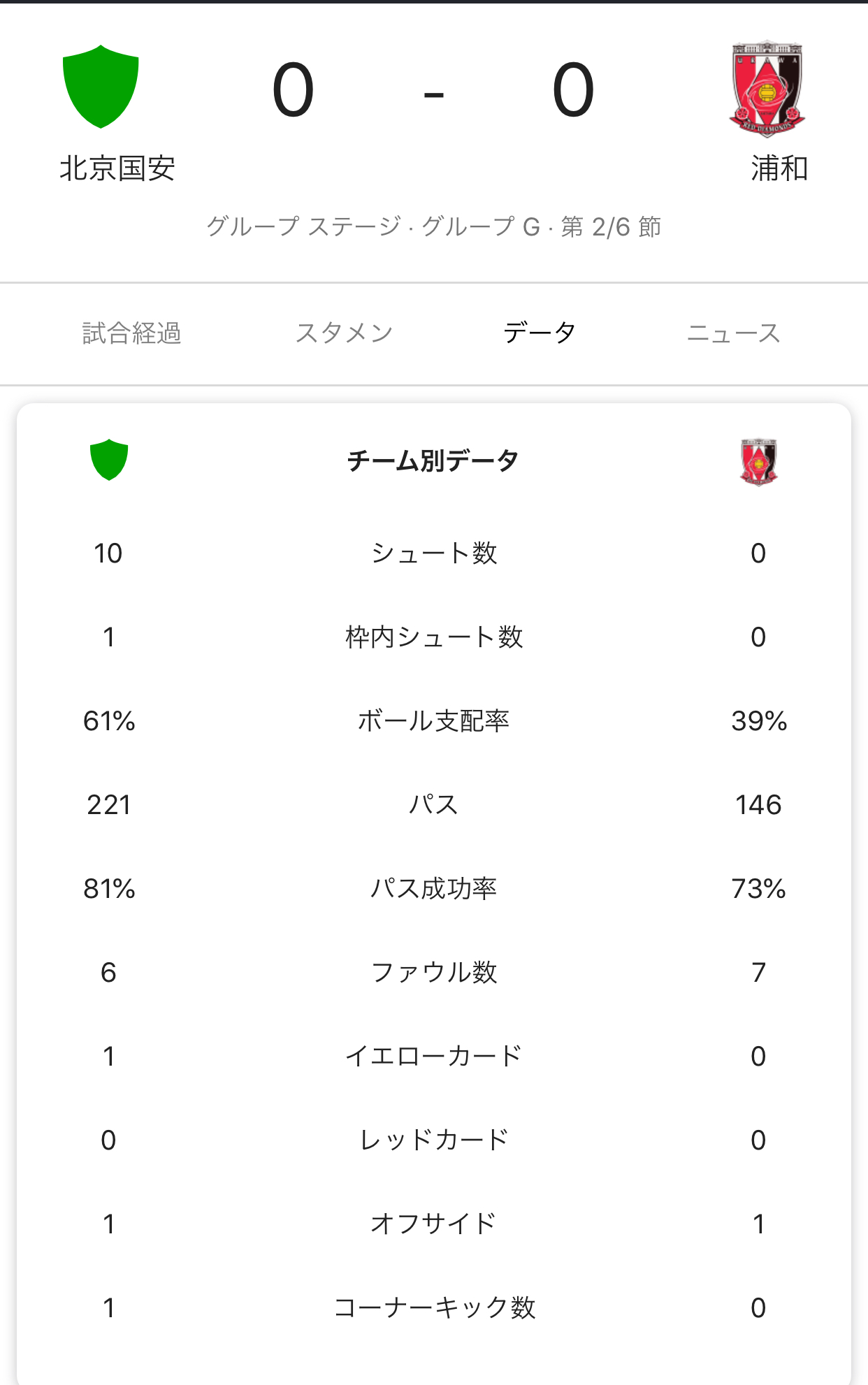This screenshot has width=868, height=1385.
Task: Click the large green Beijing Guoan shield logo
Action: (101, 87)
